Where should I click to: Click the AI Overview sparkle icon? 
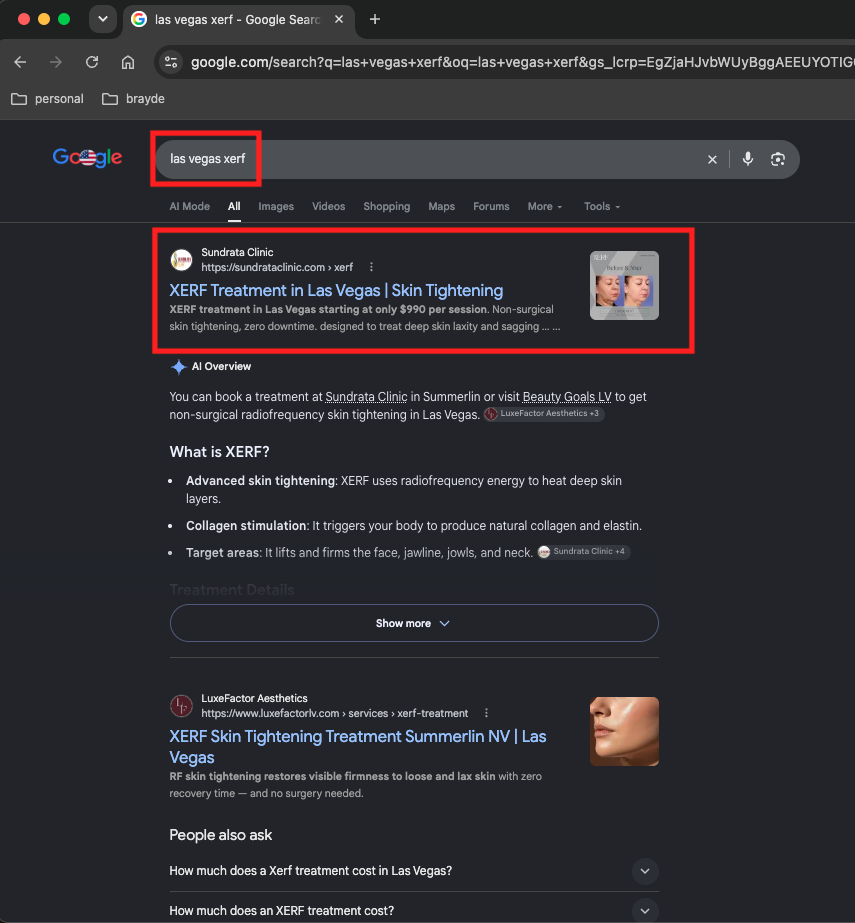coord(178,367)
